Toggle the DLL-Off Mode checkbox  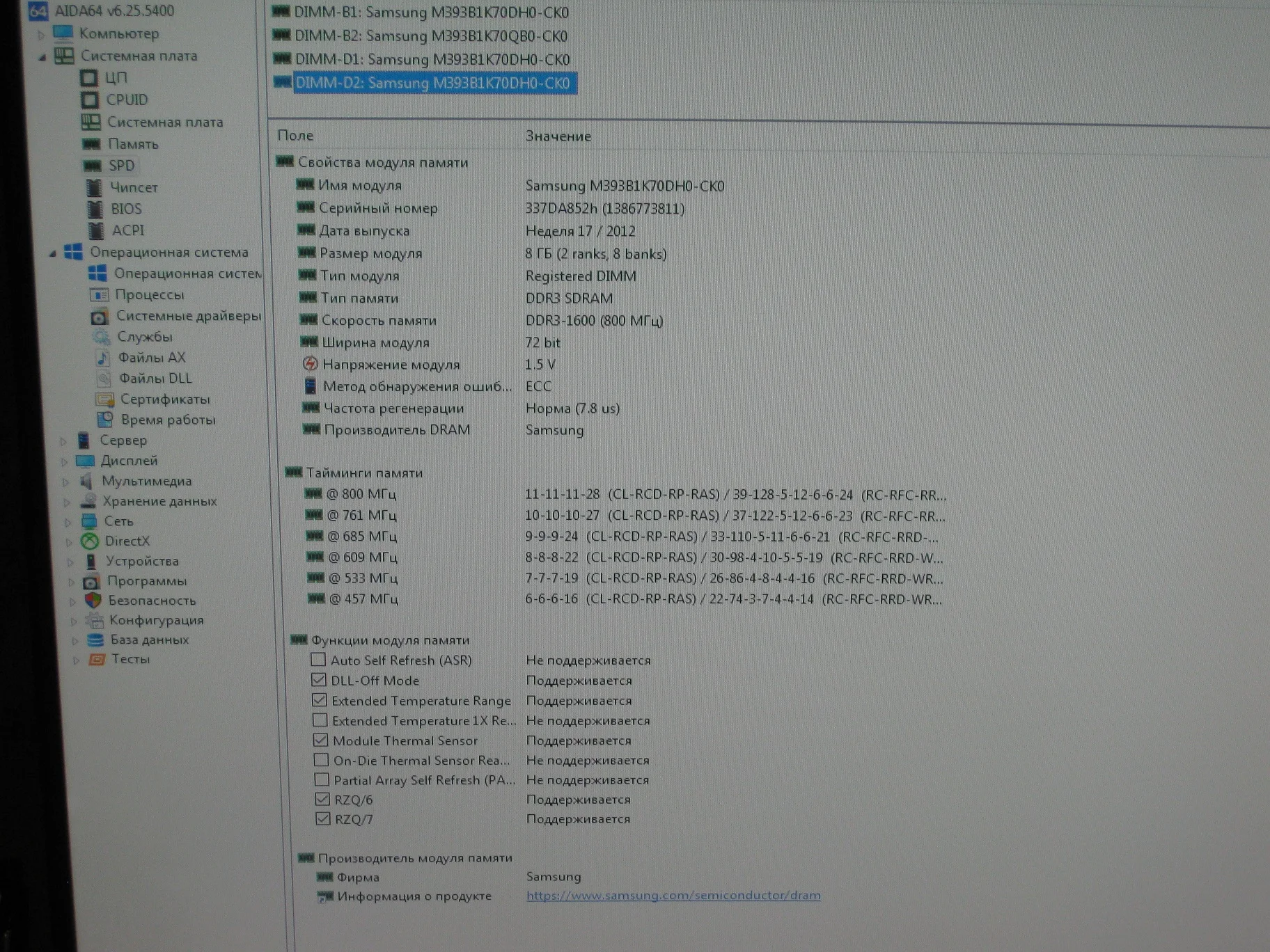click(x=319, y=679)
